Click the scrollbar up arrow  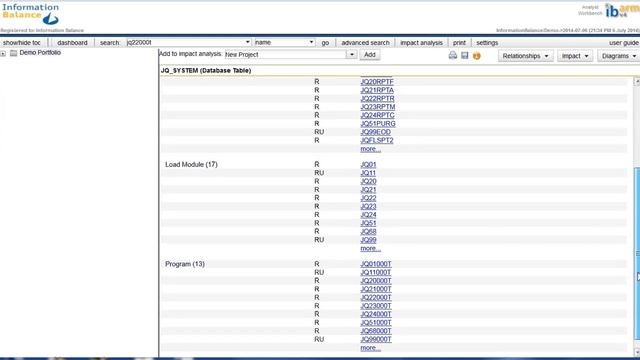tap(637, 81)
